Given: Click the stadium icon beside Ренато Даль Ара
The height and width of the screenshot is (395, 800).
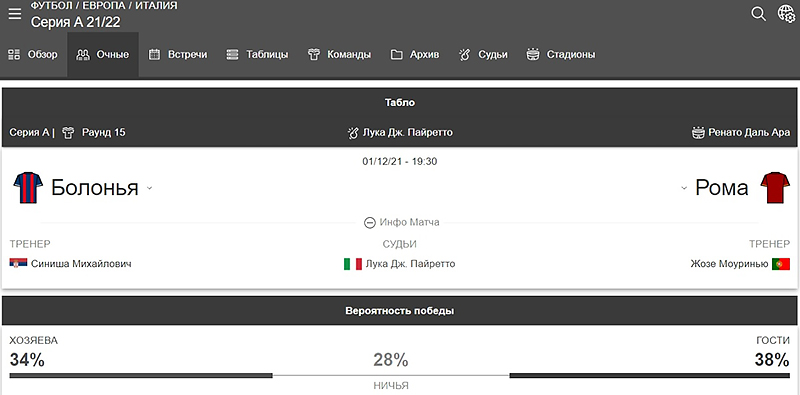Looking at the screenshot, I should [x=697, y=133].
